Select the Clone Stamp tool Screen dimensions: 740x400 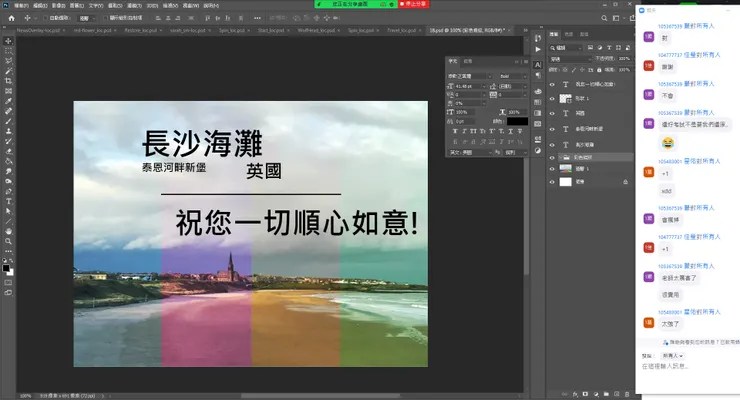coord(8,131)
